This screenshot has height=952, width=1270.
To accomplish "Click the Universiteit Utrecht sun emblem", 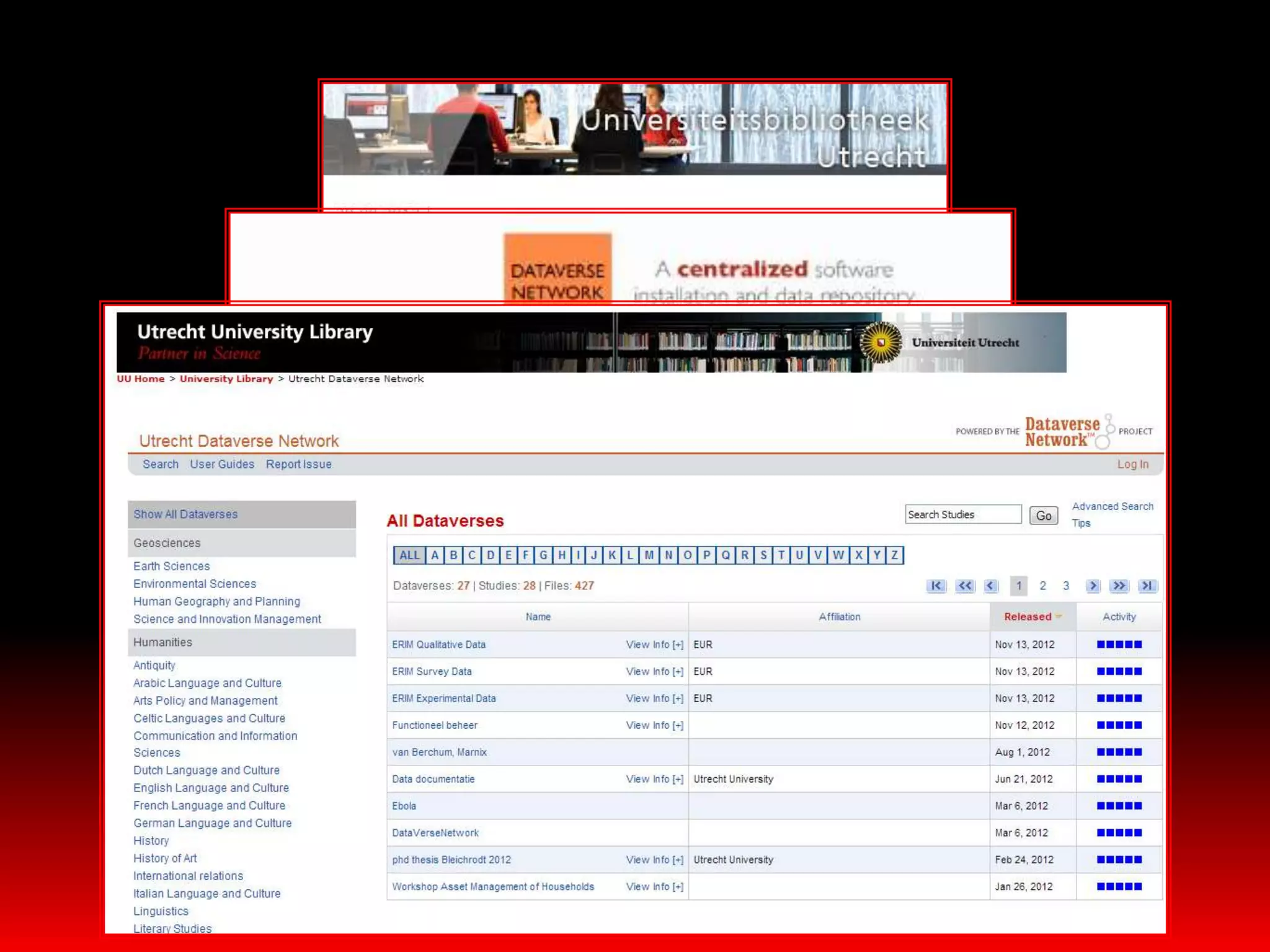I will (881, 342).
